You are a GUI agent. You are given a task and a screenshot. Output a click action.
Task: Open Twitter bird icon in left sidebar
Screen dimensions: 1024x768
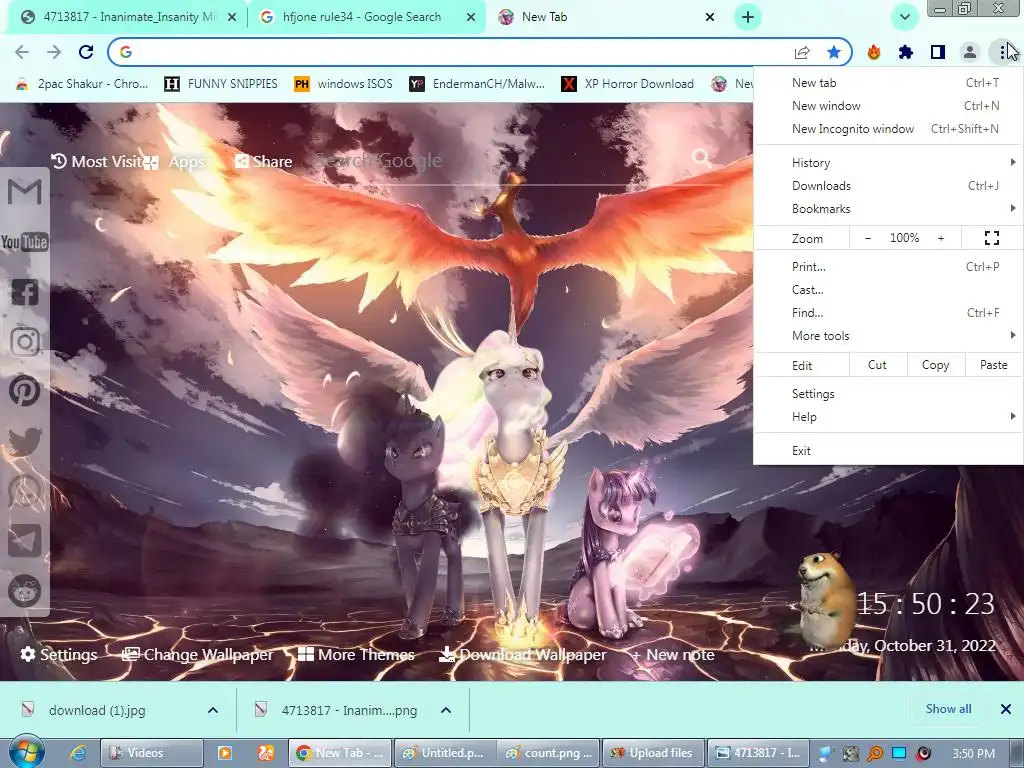[25, 441]
